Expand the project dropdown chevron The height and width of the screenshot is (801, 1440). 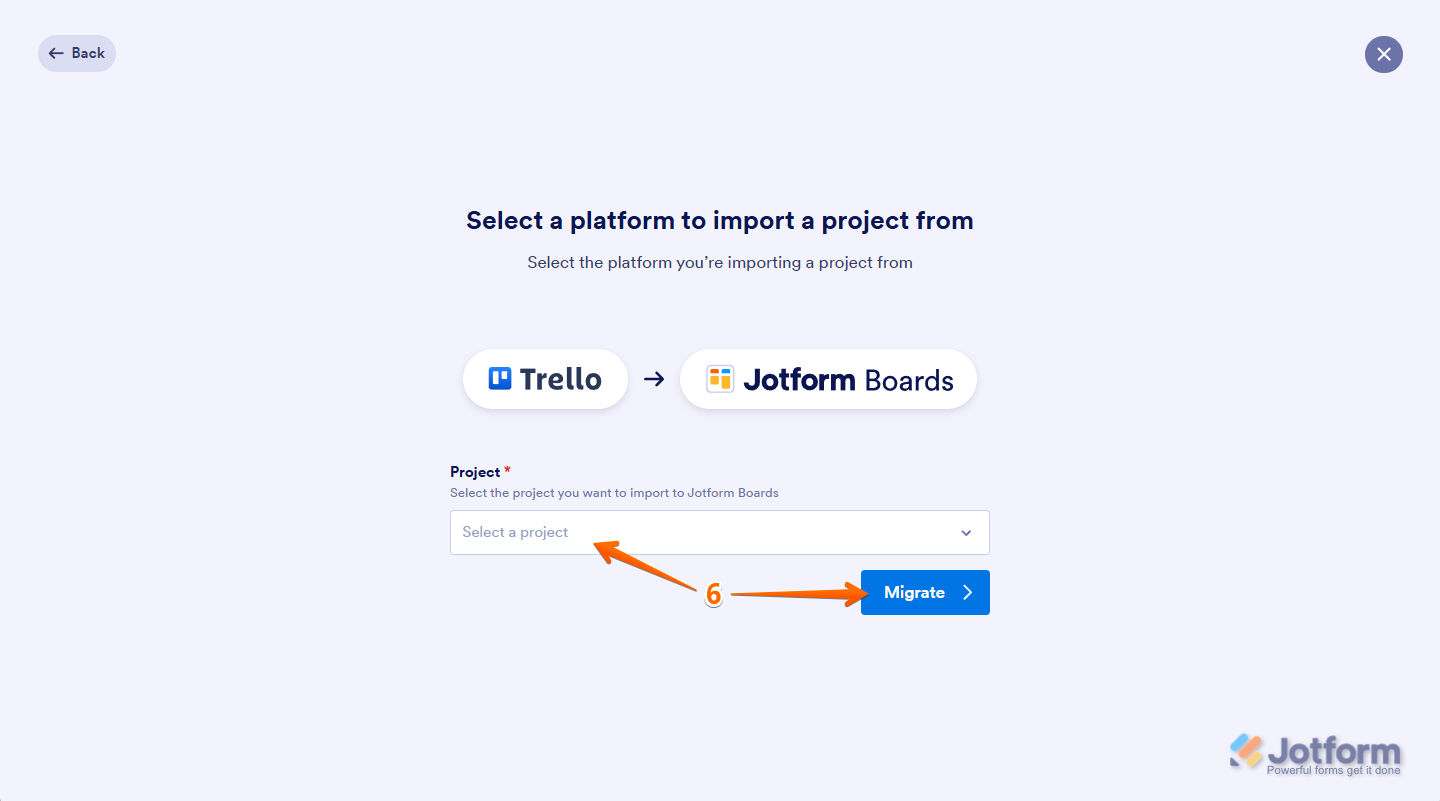(x=966, y=533)
